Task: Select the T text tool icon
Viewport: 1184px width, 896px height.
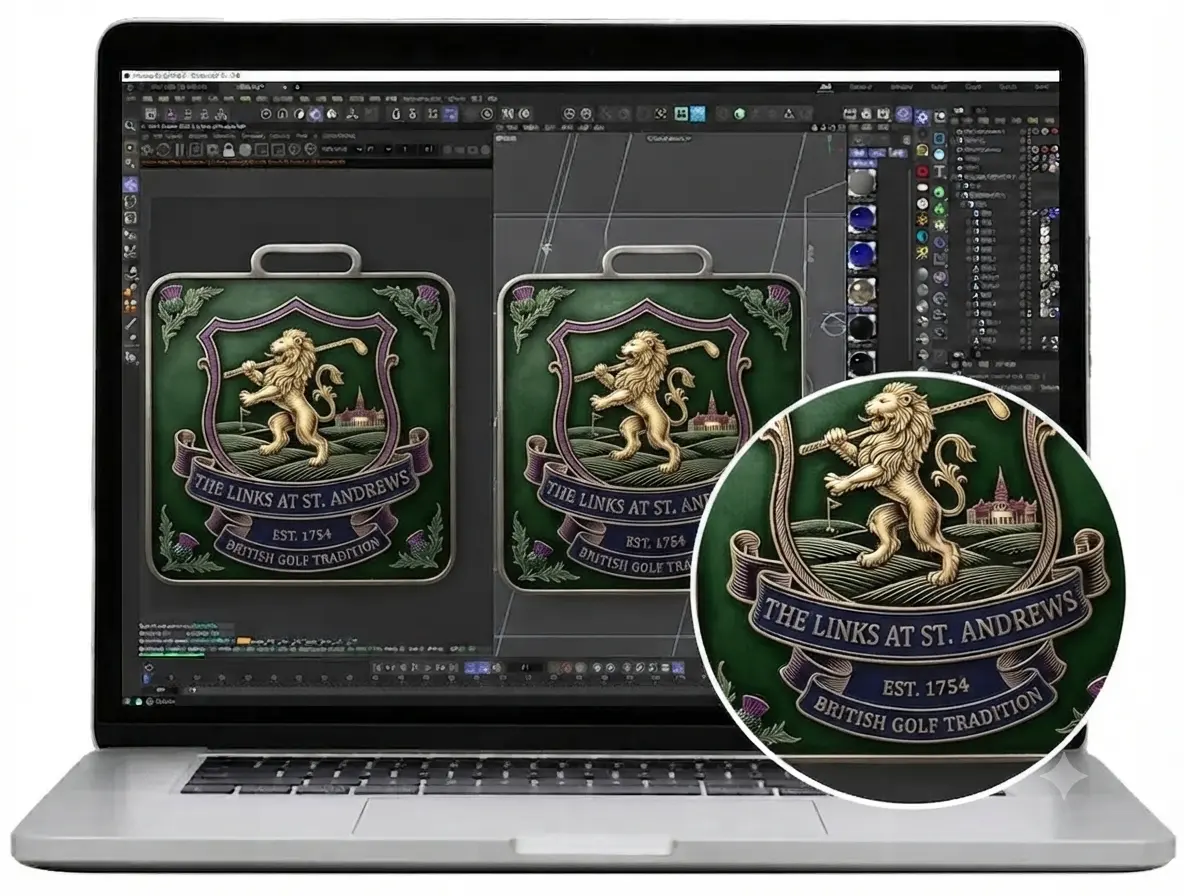Action: pos(939,171)
